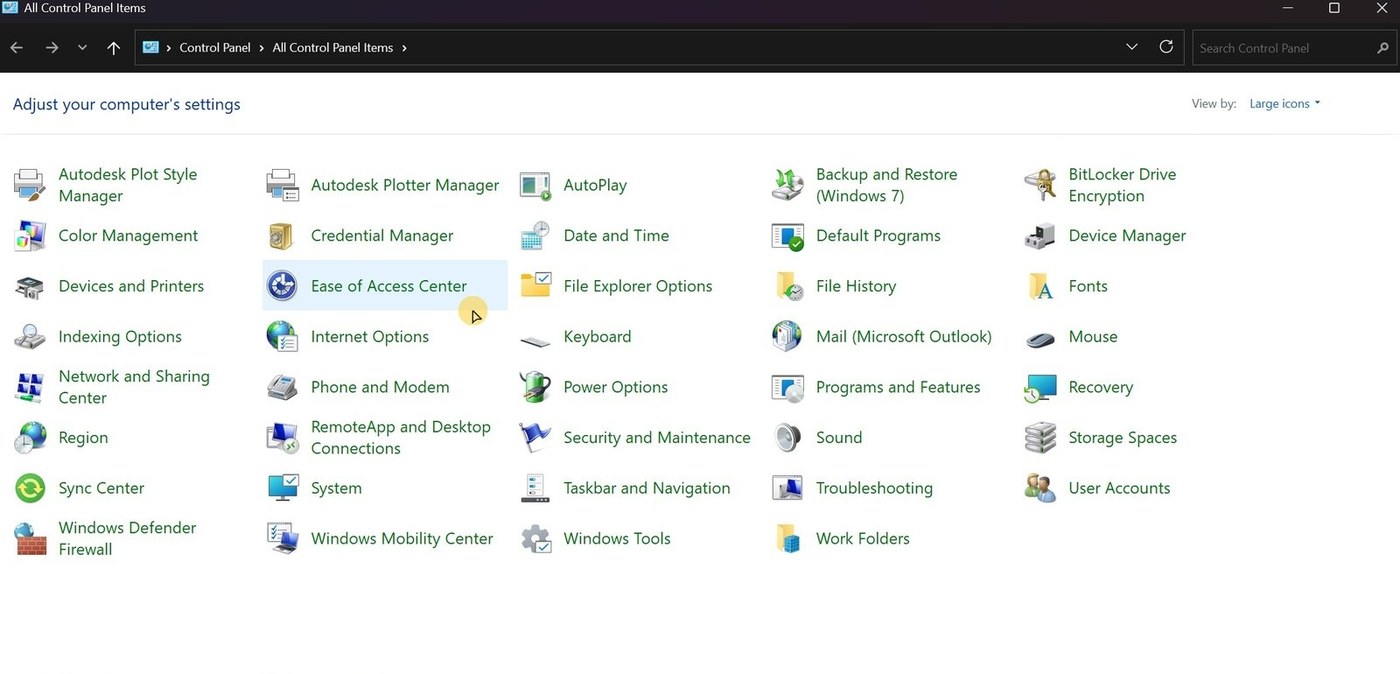Open the Autodesk Plotter Manager printer icon

tap(282, 185)
